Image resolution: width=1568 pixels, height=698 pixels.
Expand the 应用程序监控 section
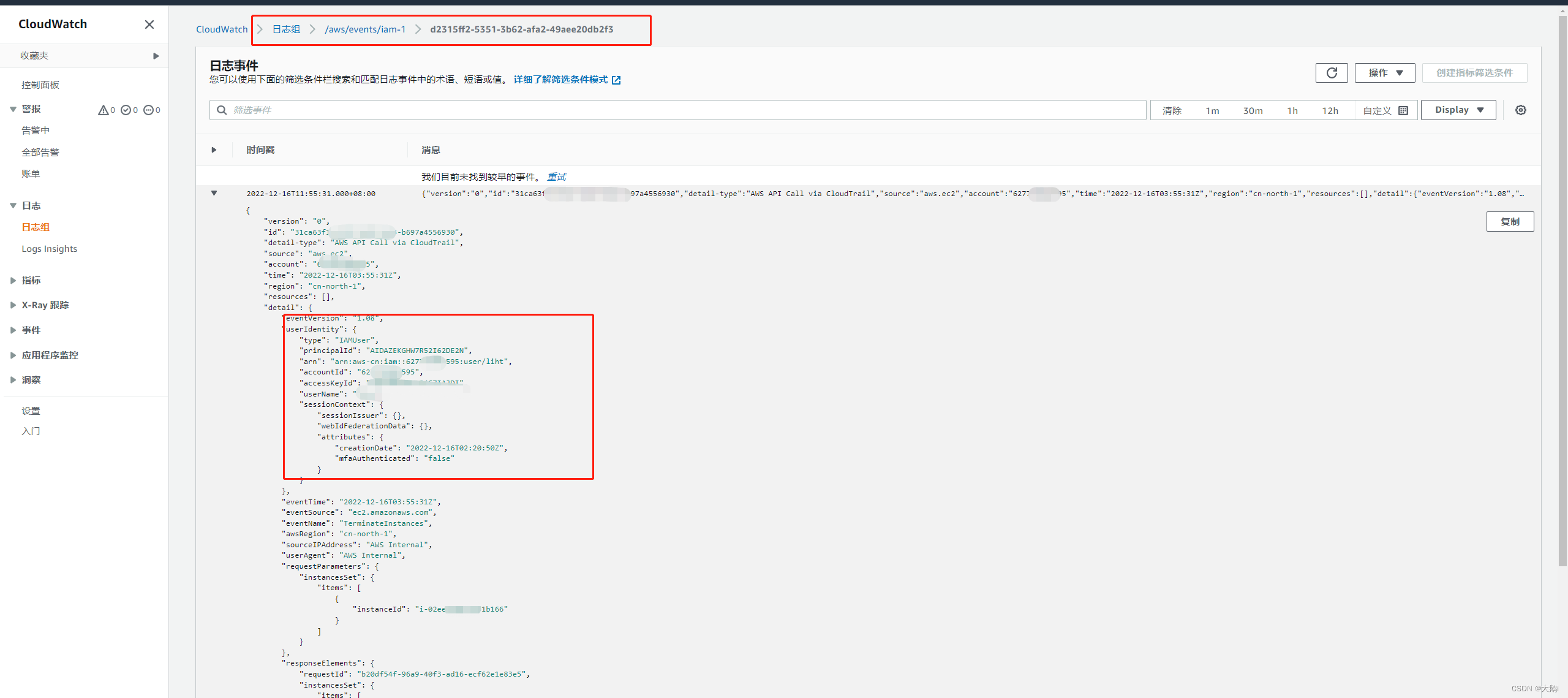pyautogui.click(x=13, y=355)
